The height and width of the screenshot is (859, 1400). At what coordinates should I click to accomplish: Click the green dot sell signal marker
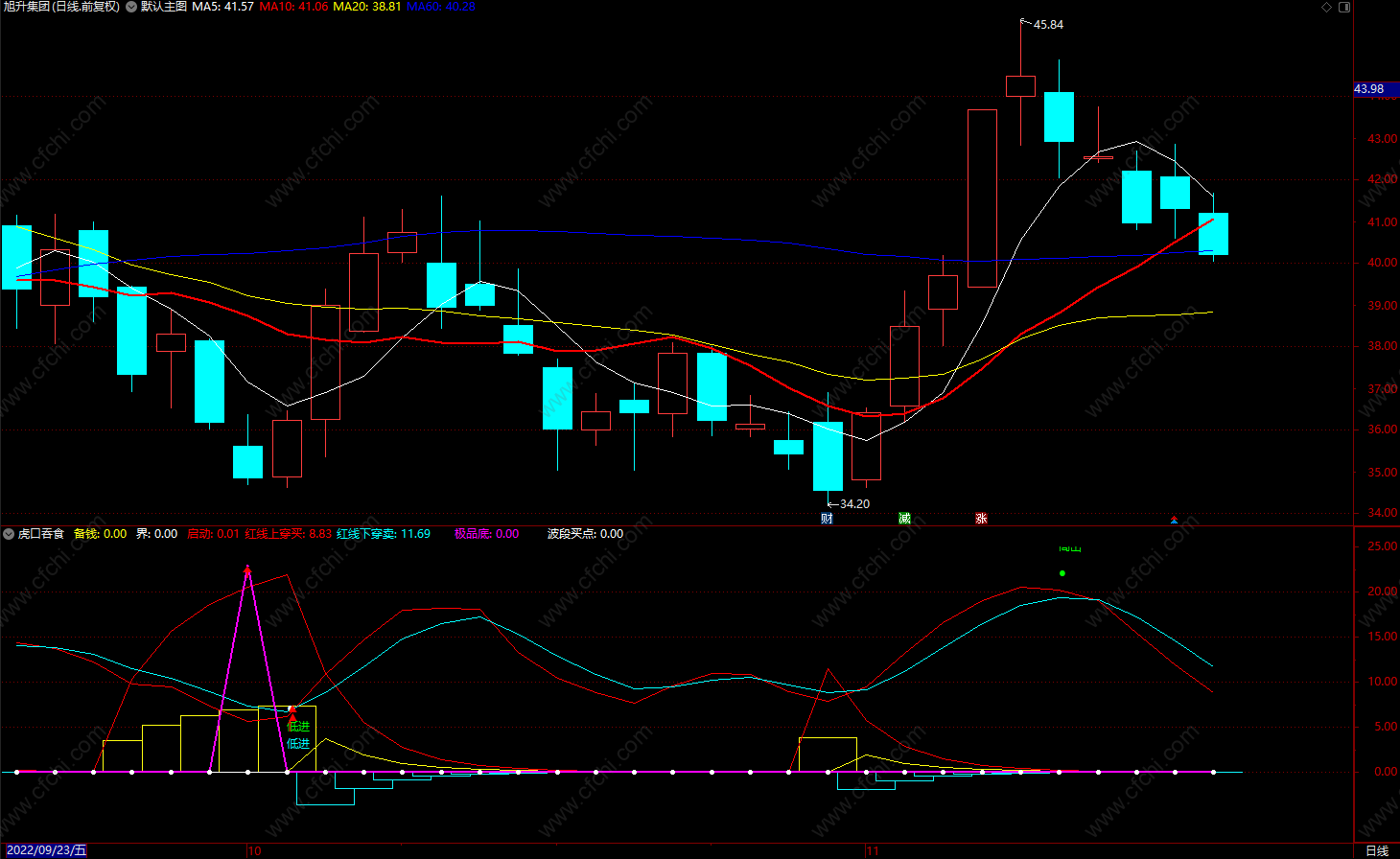pyautogui.click(x=1062, y=573)
